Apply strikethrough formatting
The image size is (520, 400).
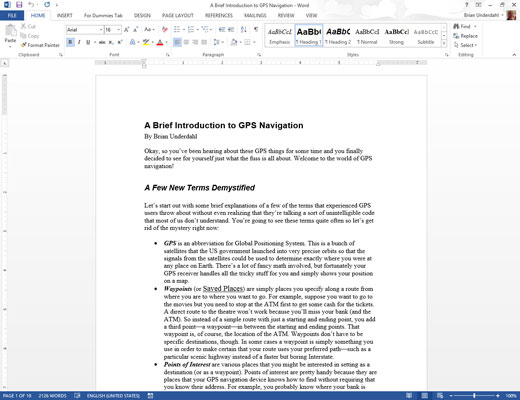pos(102,42)
